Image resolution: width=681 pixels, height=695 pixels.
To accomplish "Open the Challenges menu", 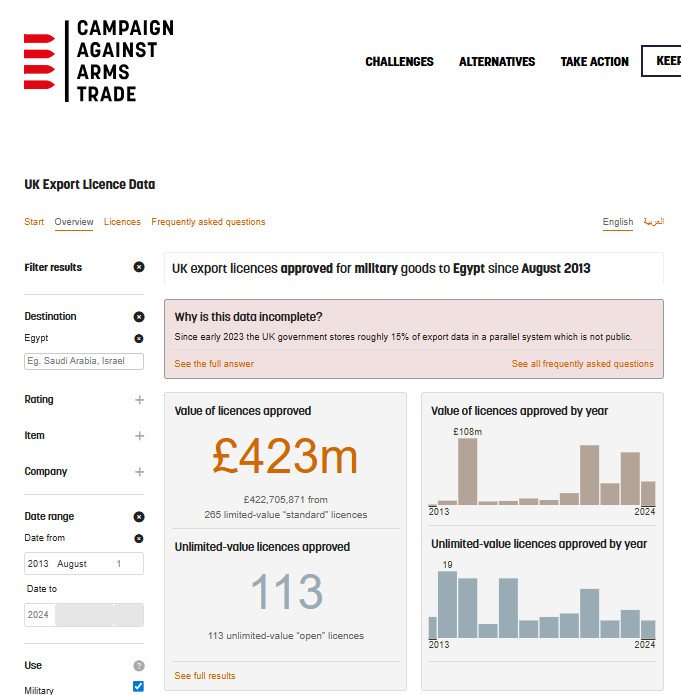I will [399, 62].
